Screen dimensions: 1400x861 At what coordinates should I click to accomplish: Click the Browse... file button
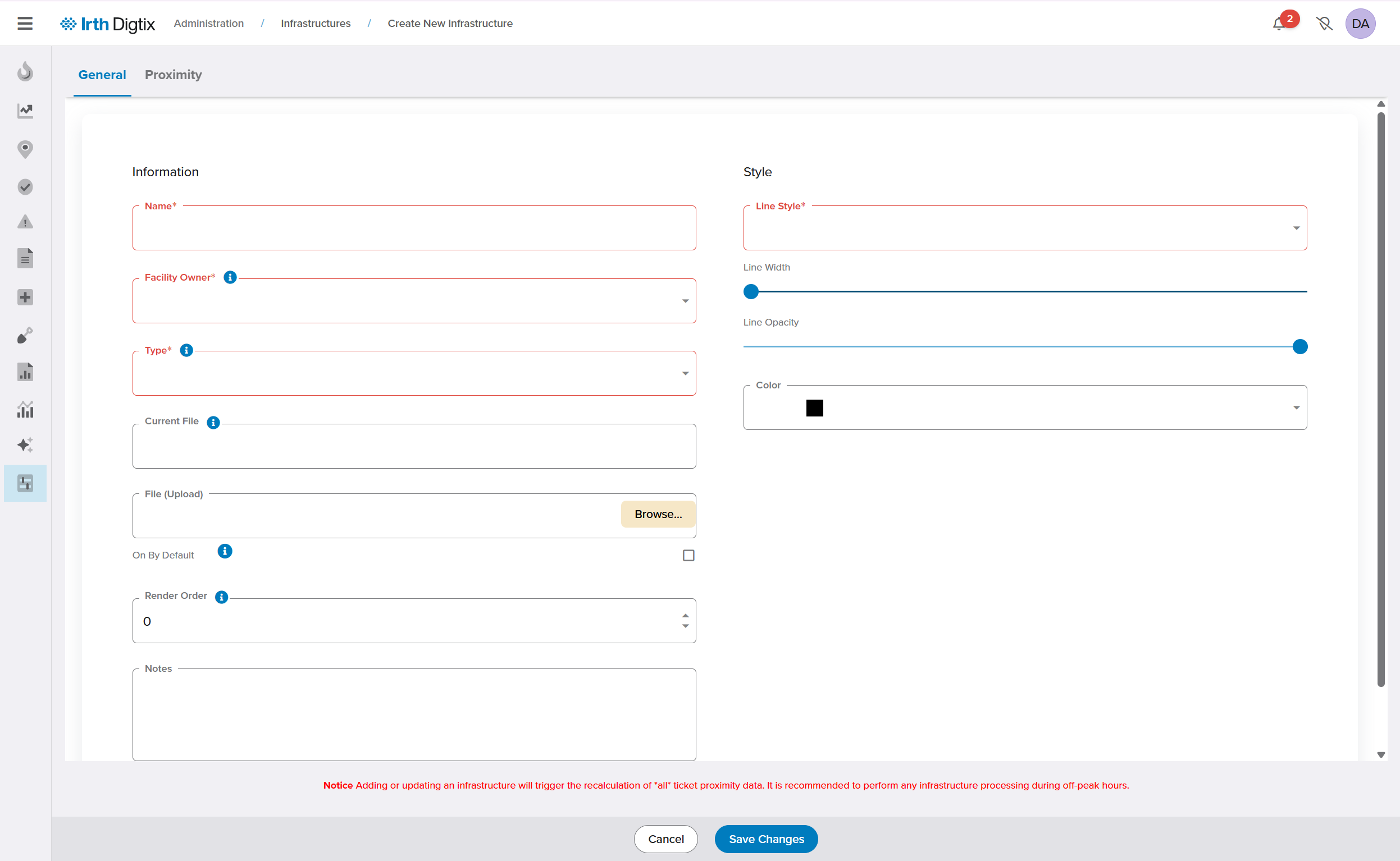pyautogui.click(x=658, y=514)
